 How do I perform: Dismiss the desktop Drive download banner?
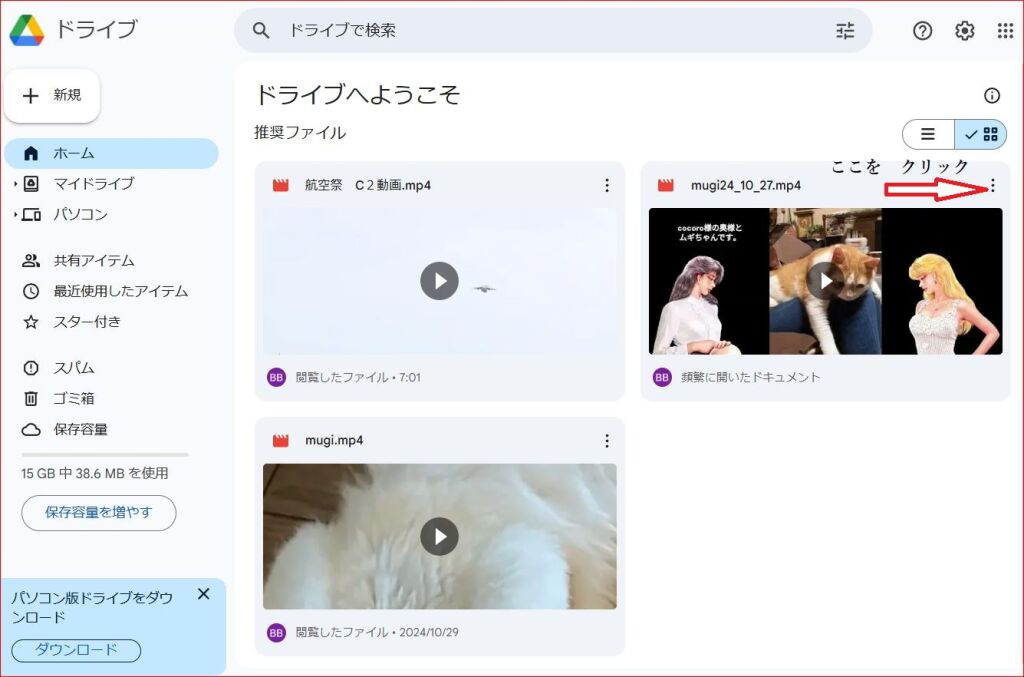(x=203, y=594)
